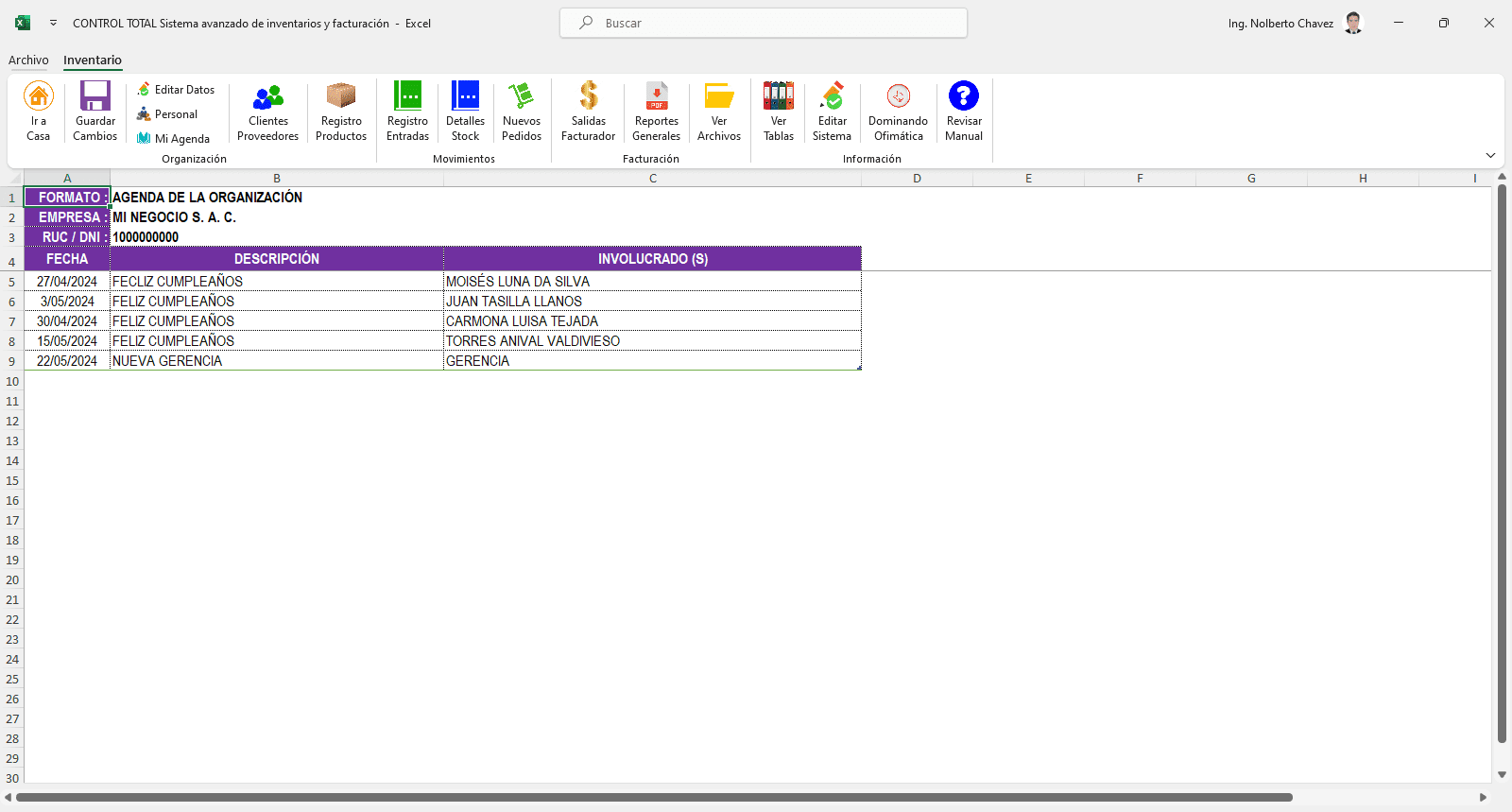This screenshot has width=1512, height=812.
Task: Select column A header
Action: click(x=67, y=178)
